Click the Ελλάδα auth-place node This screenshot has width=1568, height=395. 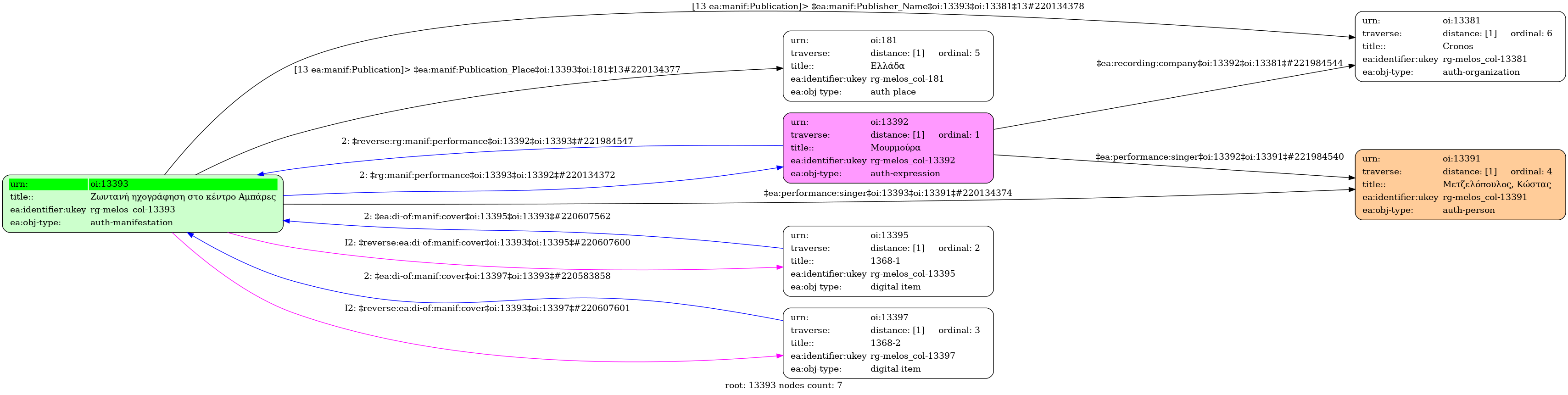click(x=887, y=67)
